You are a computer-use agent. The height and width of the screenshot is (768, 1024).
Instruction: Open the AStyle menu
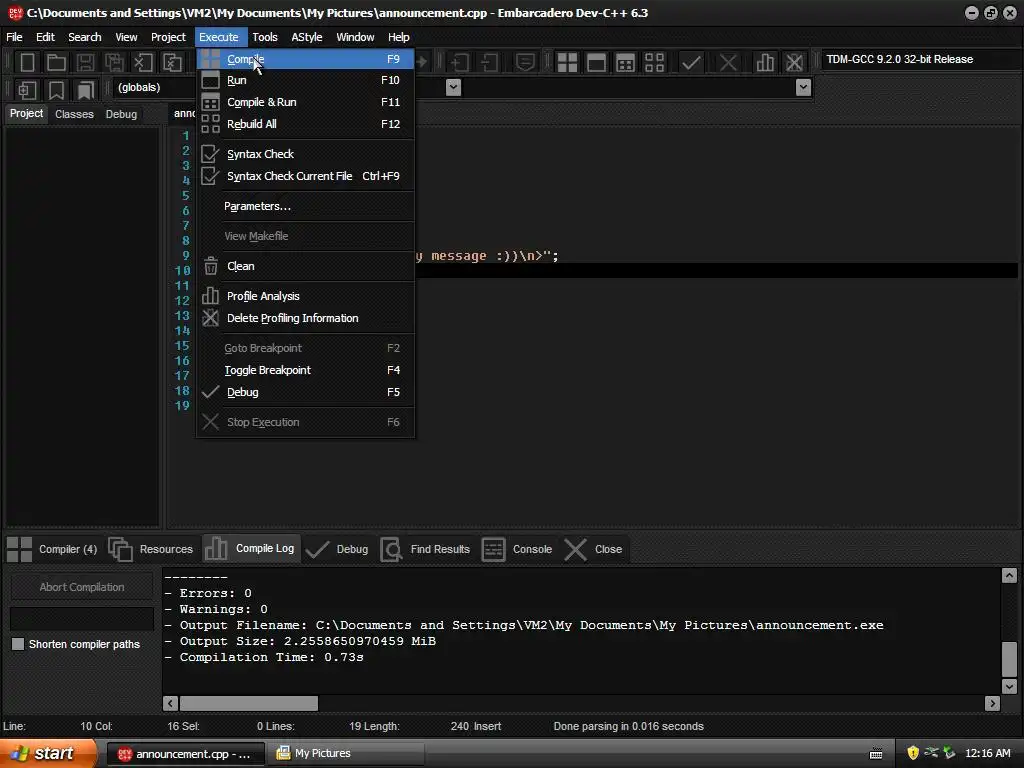(x=307, y=37)
